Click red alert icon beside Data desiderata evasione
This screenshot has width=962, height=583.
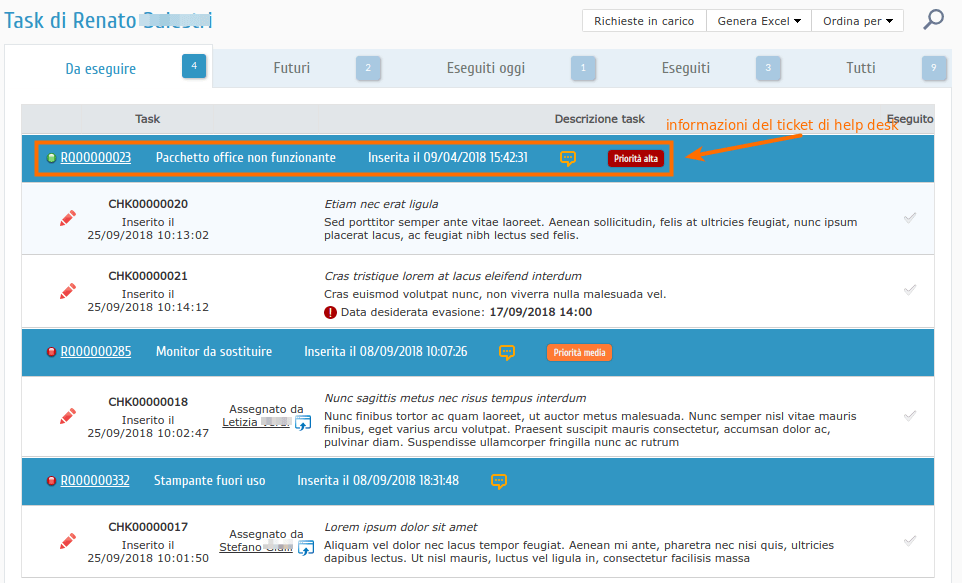(330, 312)
